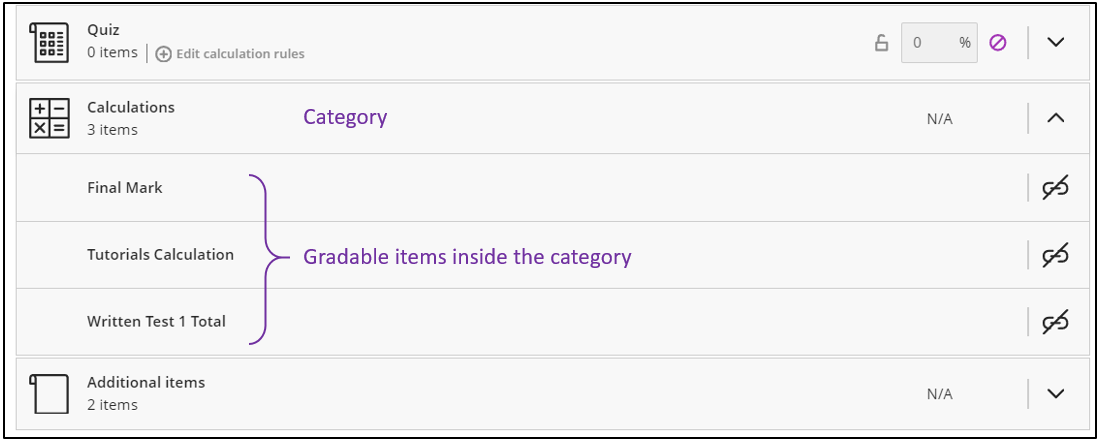Expand the Quiz category chevron
Viewport: 1100px width, 443px height.
[1056, 42]
